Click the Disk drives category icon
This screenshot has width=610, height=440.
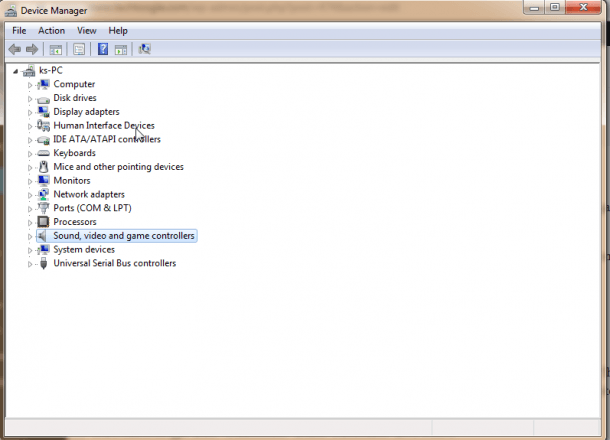(44, 99)
